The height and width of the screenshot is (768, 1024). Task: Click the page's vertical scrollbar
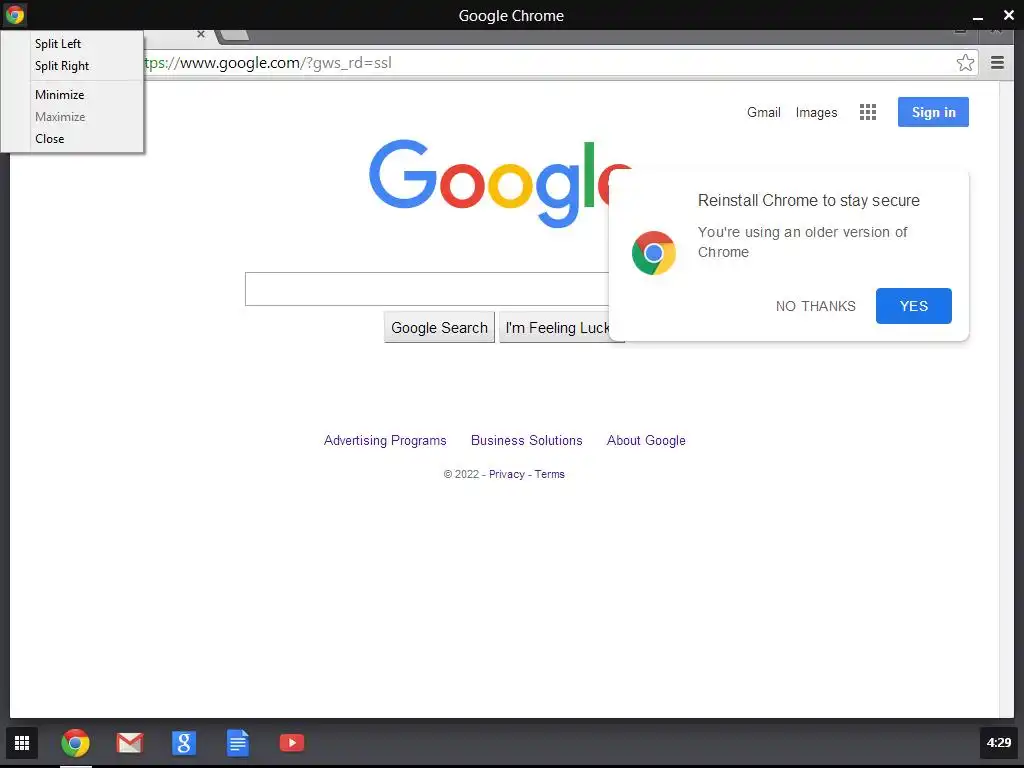(1006, 400)
